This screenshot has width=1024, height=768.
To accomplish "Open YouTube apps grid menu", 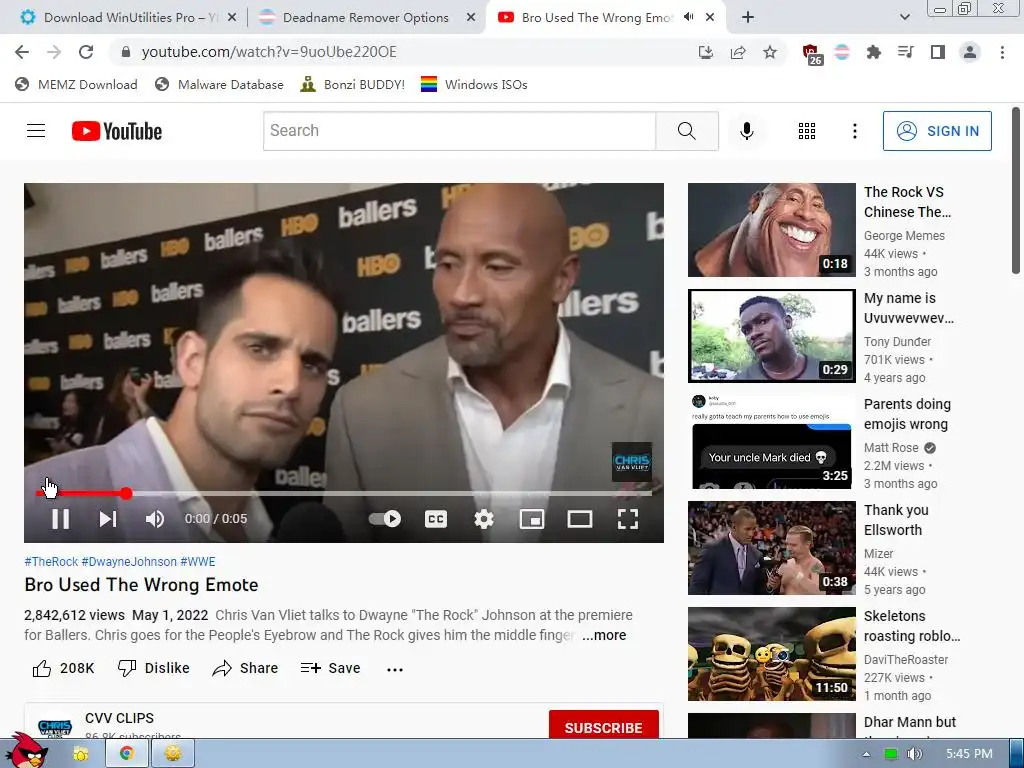I will (x=807, y=131).
